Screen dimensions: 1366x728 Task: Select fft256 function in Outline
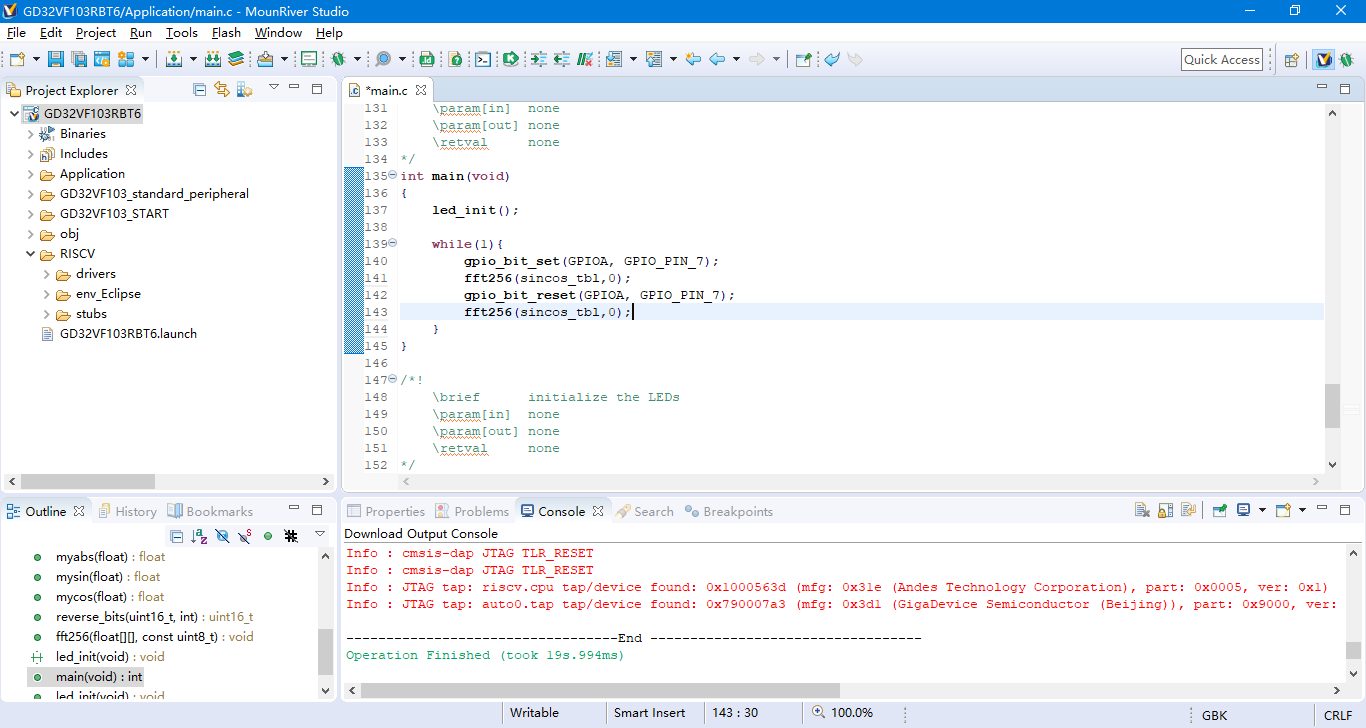141,637
